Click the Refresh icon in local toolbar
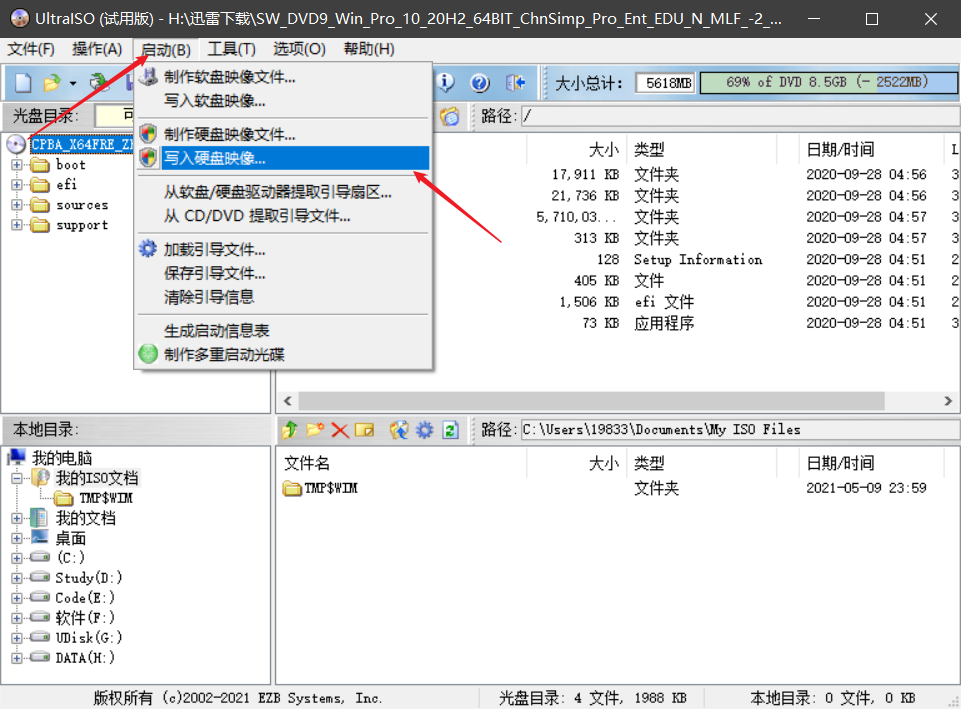This screenshot has height=709, width=961. point(450,430)
